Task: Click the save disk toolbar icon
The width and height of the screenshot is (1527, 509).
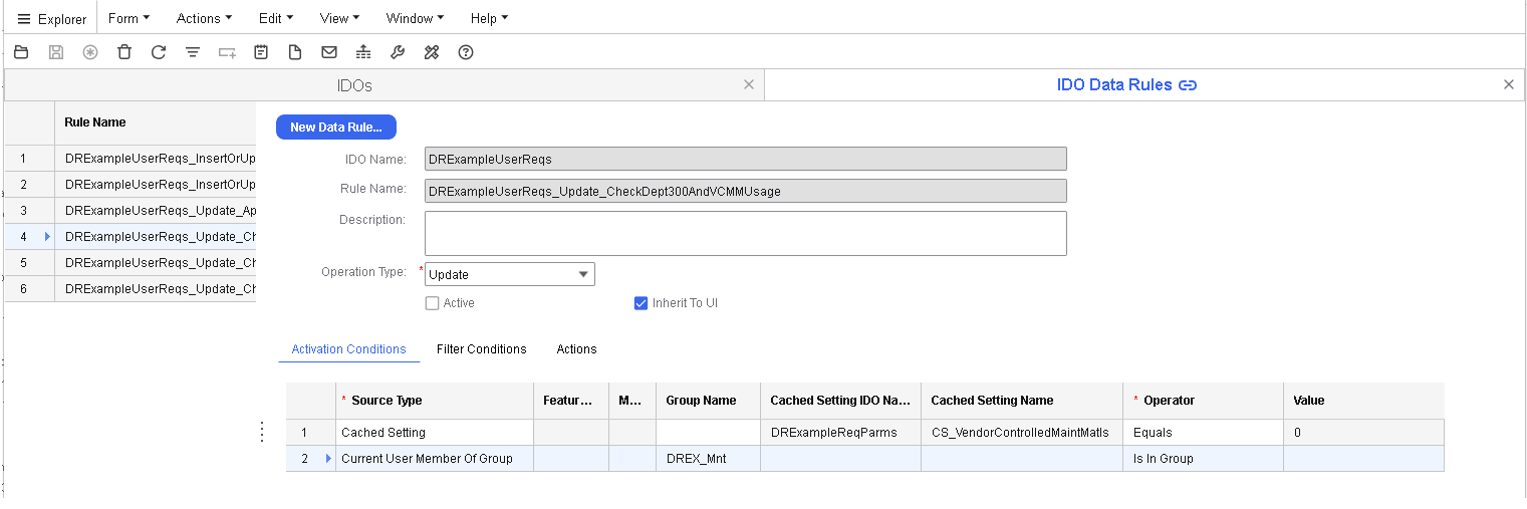Action: (x=57, y=52)
